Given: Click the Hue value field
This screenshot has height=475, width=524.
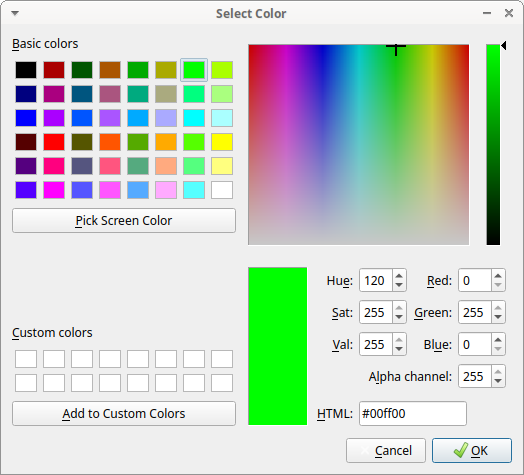Looking at the screenshot, I should [x=376, y=280].
